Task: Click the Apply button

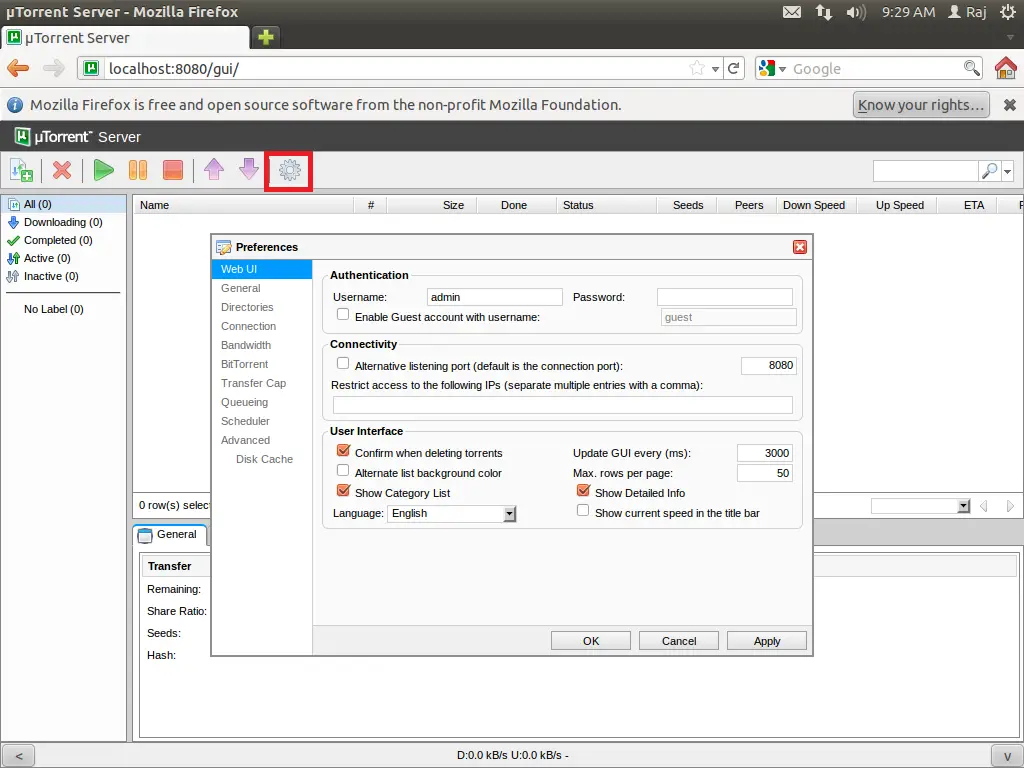Action: (767, 641)
